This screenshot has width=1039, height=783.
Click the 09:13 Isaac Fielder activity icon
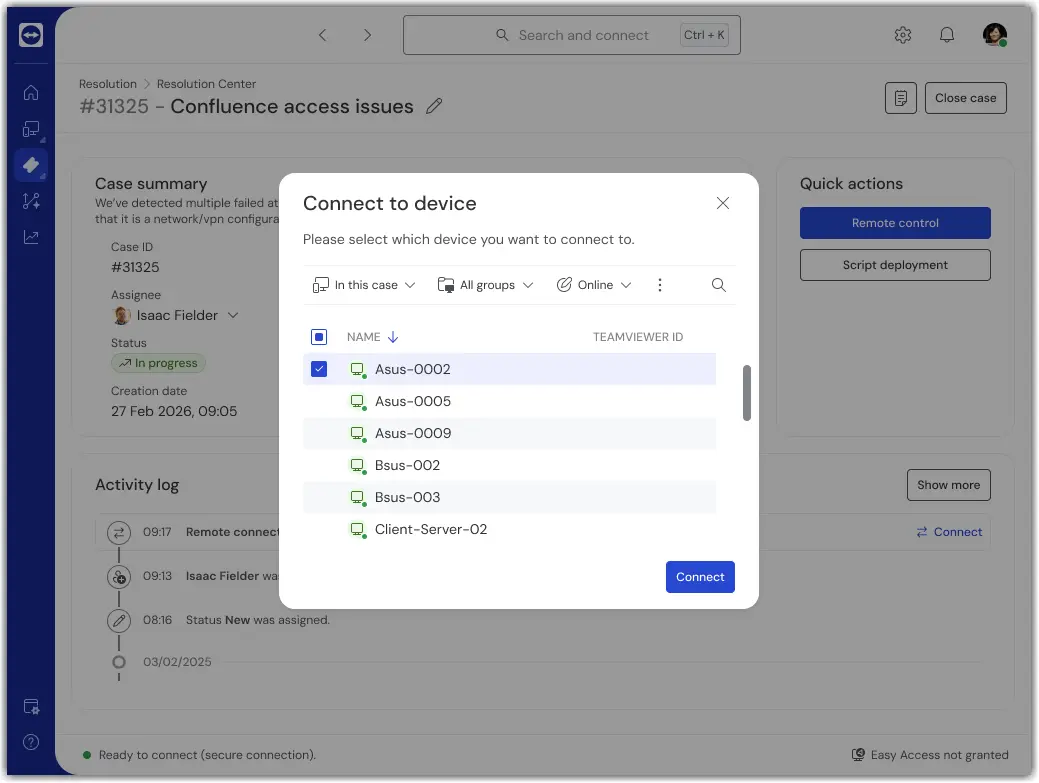[x=119, y=577]
